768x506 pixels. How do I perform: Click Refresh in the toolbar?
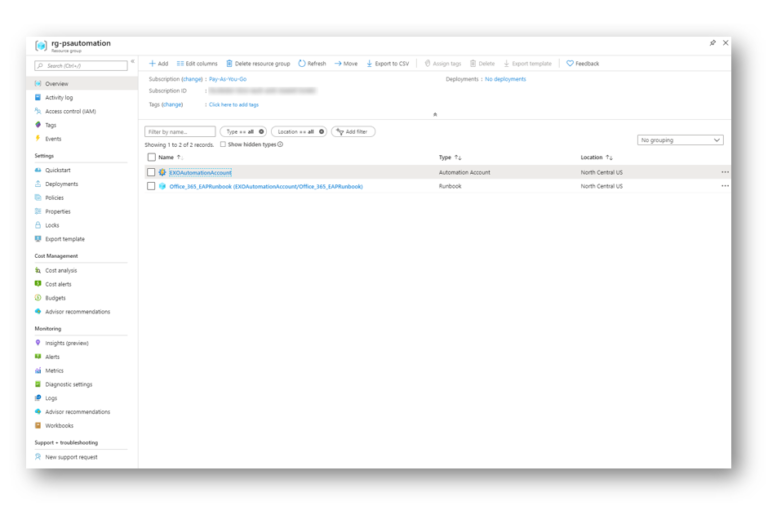pos(312,64)
